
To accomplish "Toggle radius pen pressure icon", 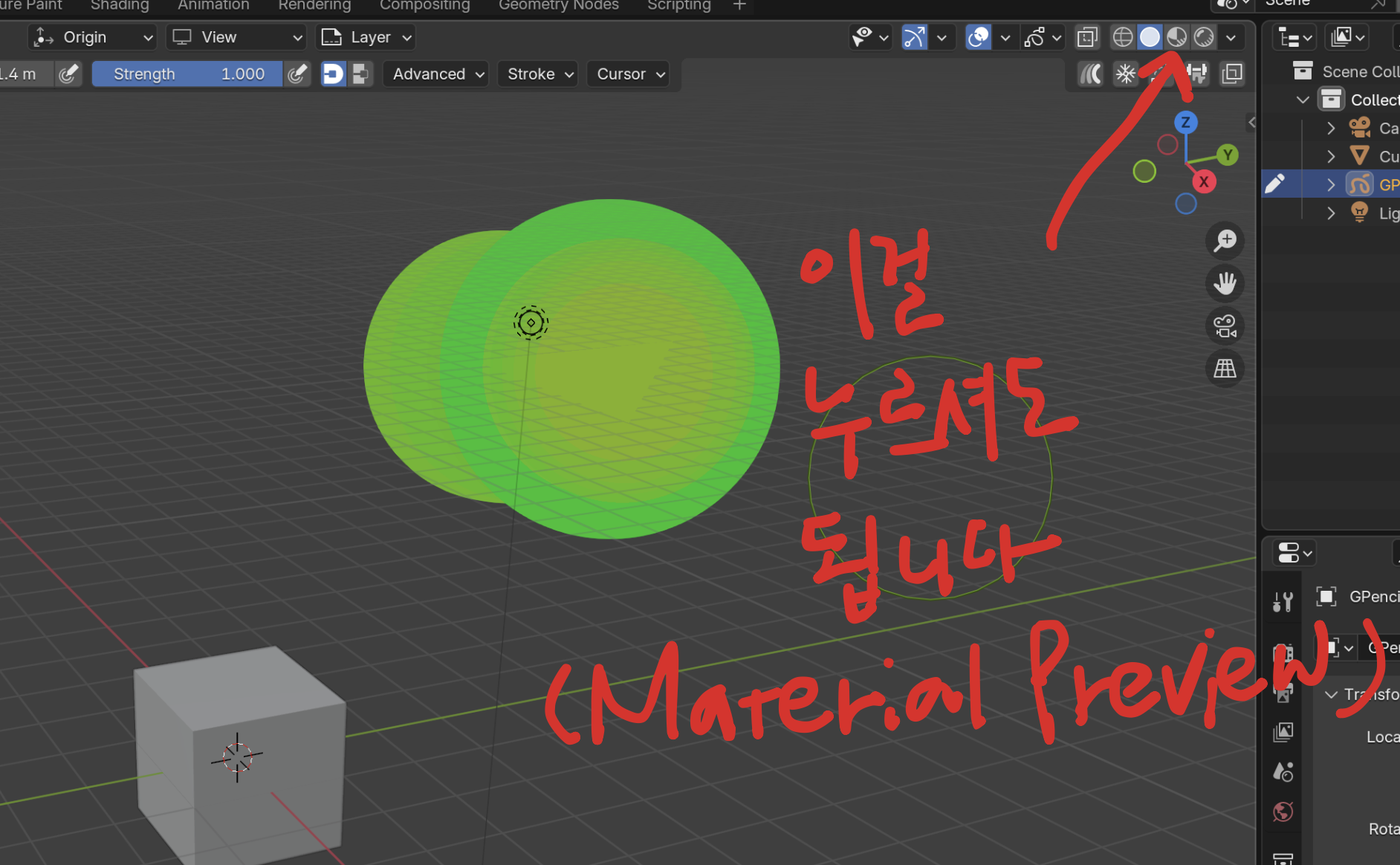I will [x=68, y=74].
